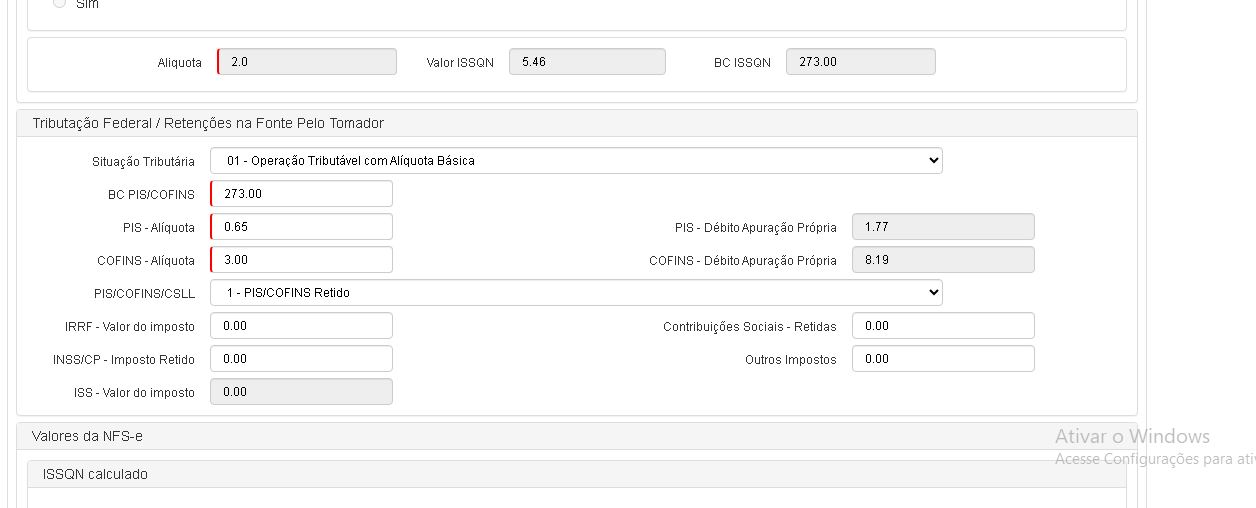Click the Valor ISSQN field
This screenshot has height=508, width=1256.
coord(587,62)
